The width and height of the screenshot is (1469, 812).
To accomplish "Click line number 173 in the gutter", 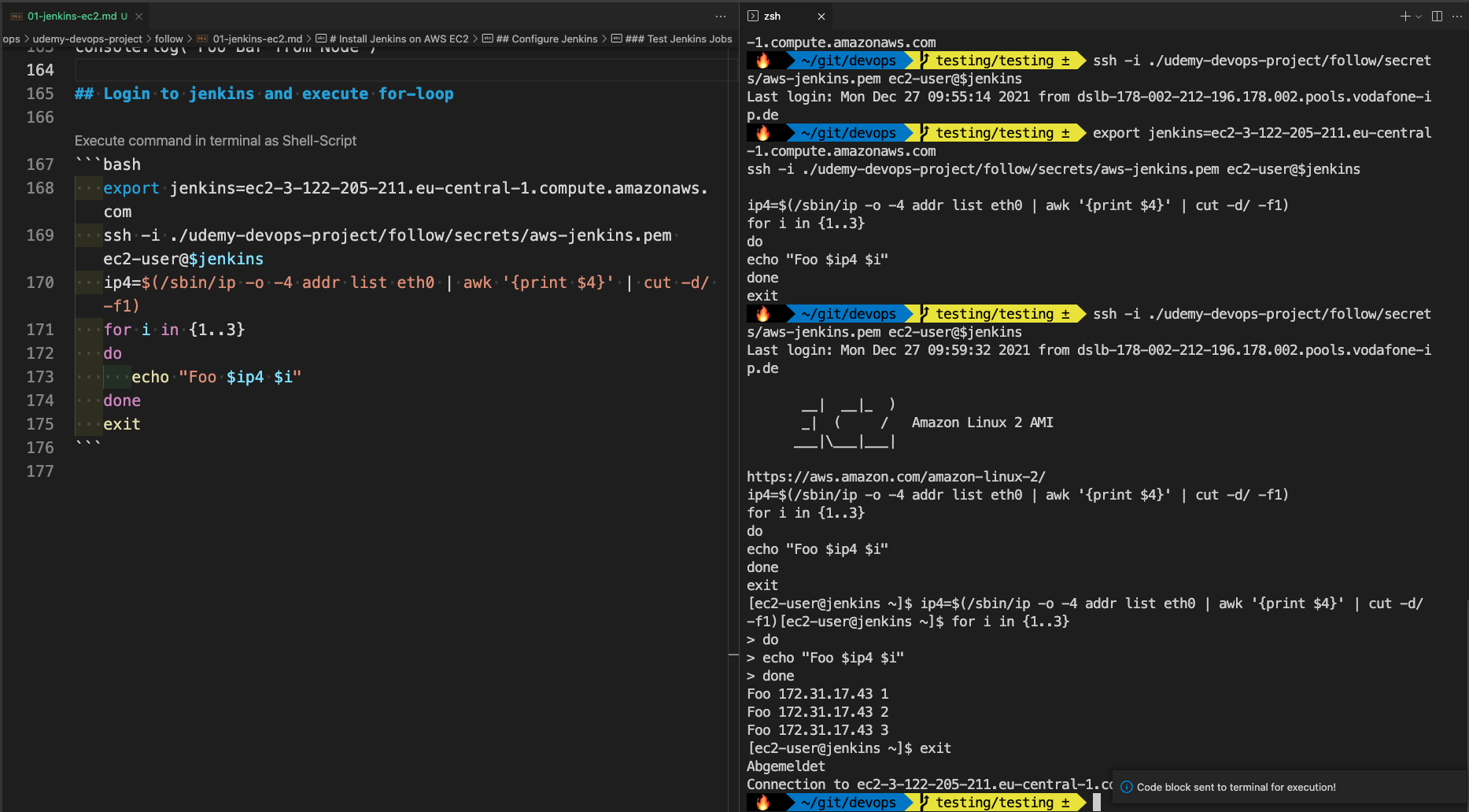I will (x=40, y=377).
